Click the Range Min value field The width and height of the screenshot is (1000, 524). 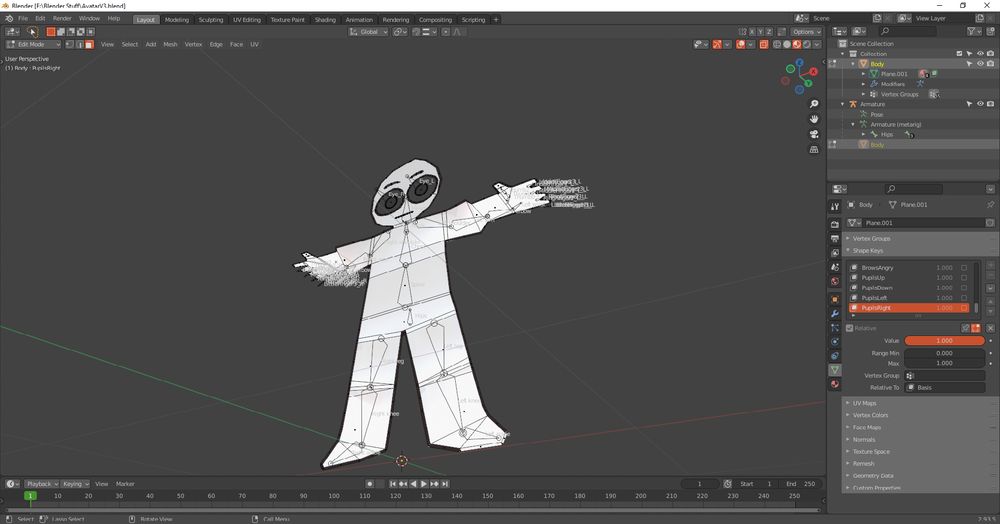(x=945, y=353)
